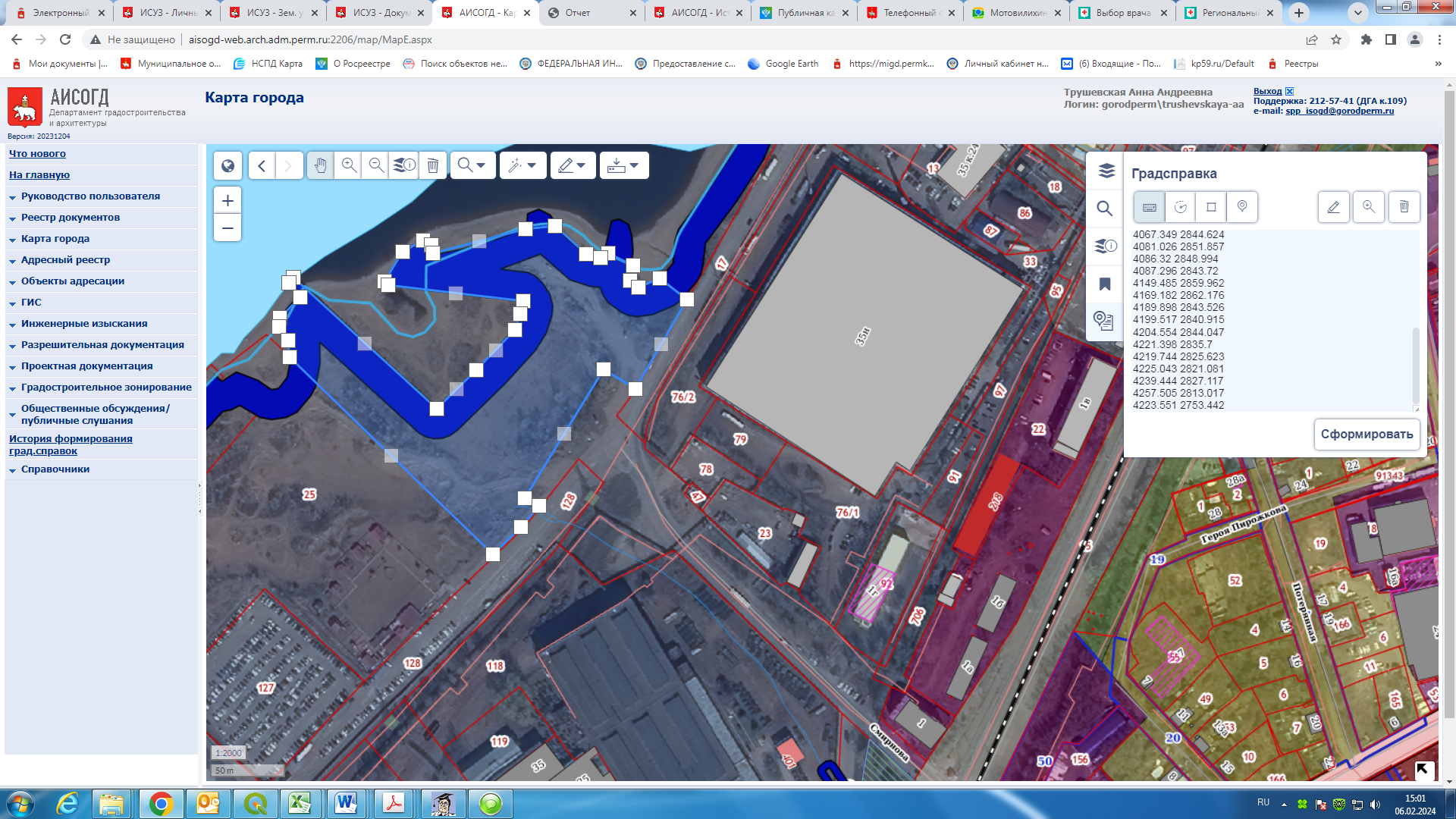The image size is (1456, 819).
Task: Expand Карта города menu
Action: 55,239
